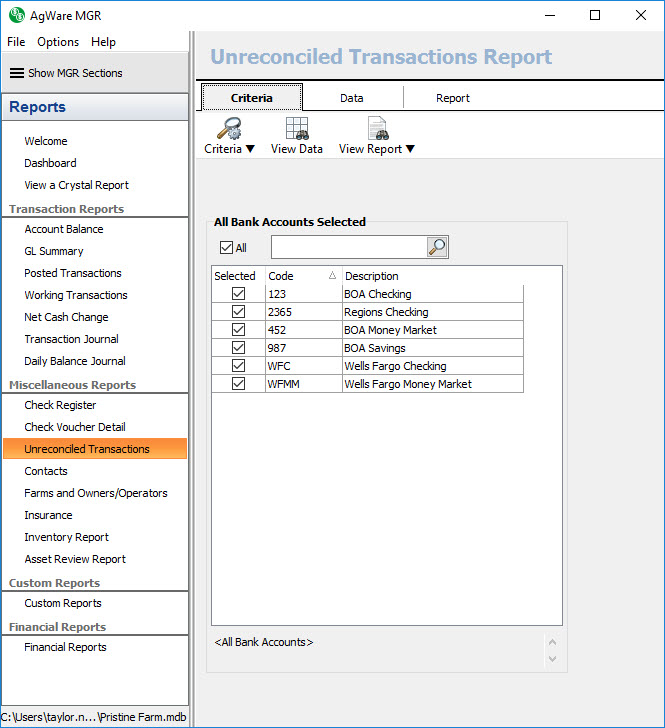Click the sort arrow in the Code column header
This screenshot has height=728, width=665.
(332, 276)
